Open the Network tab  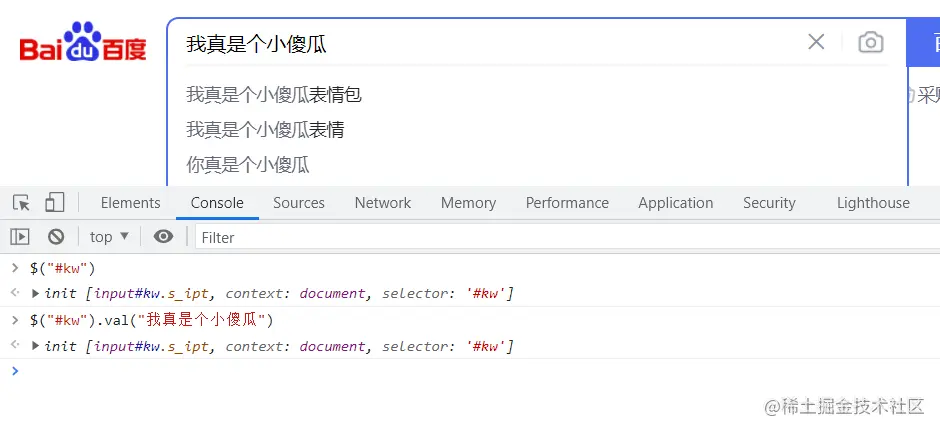tap(382, 203)
